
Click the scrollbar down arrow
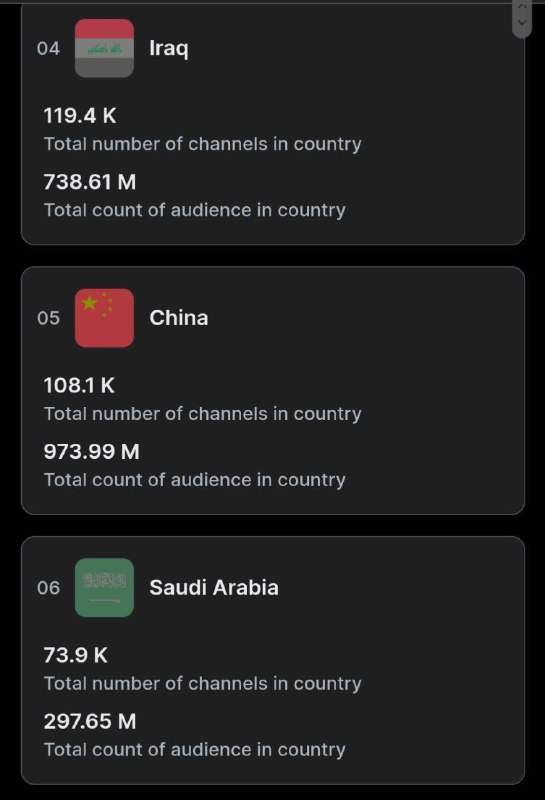[522, 22]
